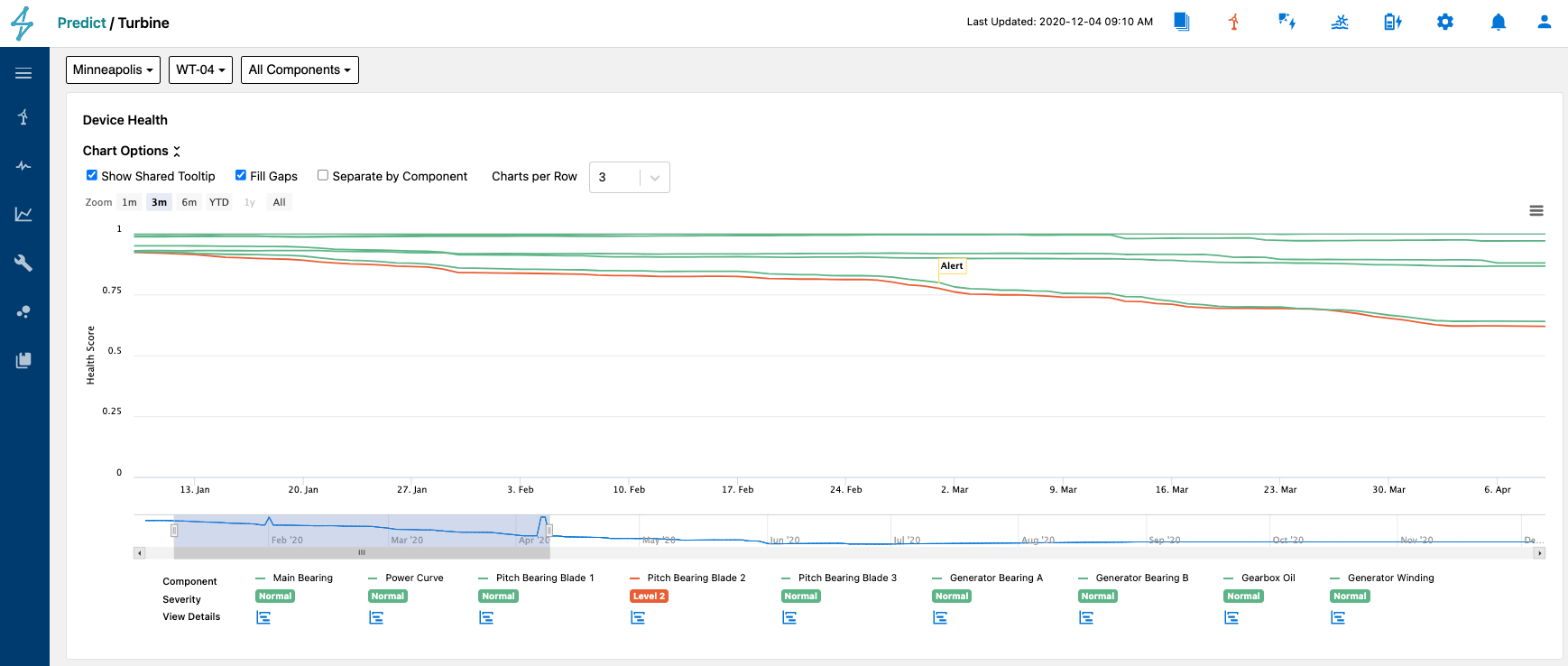1568x666 pixels.
Task: Open settings gear in header
Action: (x=1445, y=22)
